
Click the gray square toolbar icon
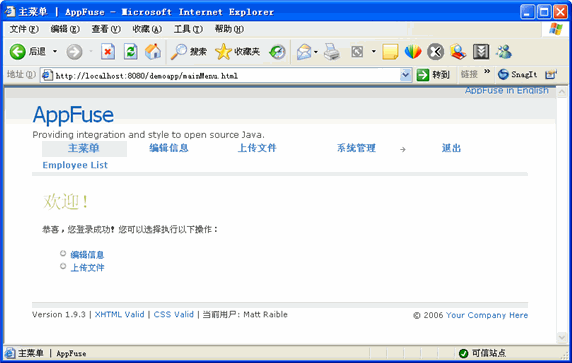coord(357,52)
